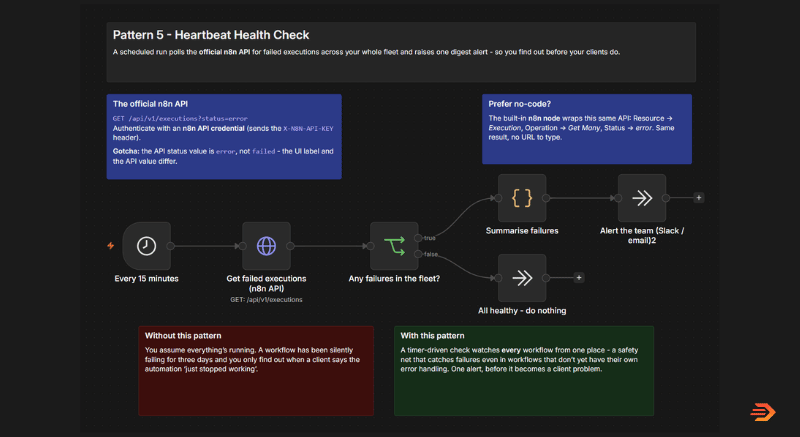Click the GET: /api/v1/executions subtitle
800x437 pixels.
point(266,300)
